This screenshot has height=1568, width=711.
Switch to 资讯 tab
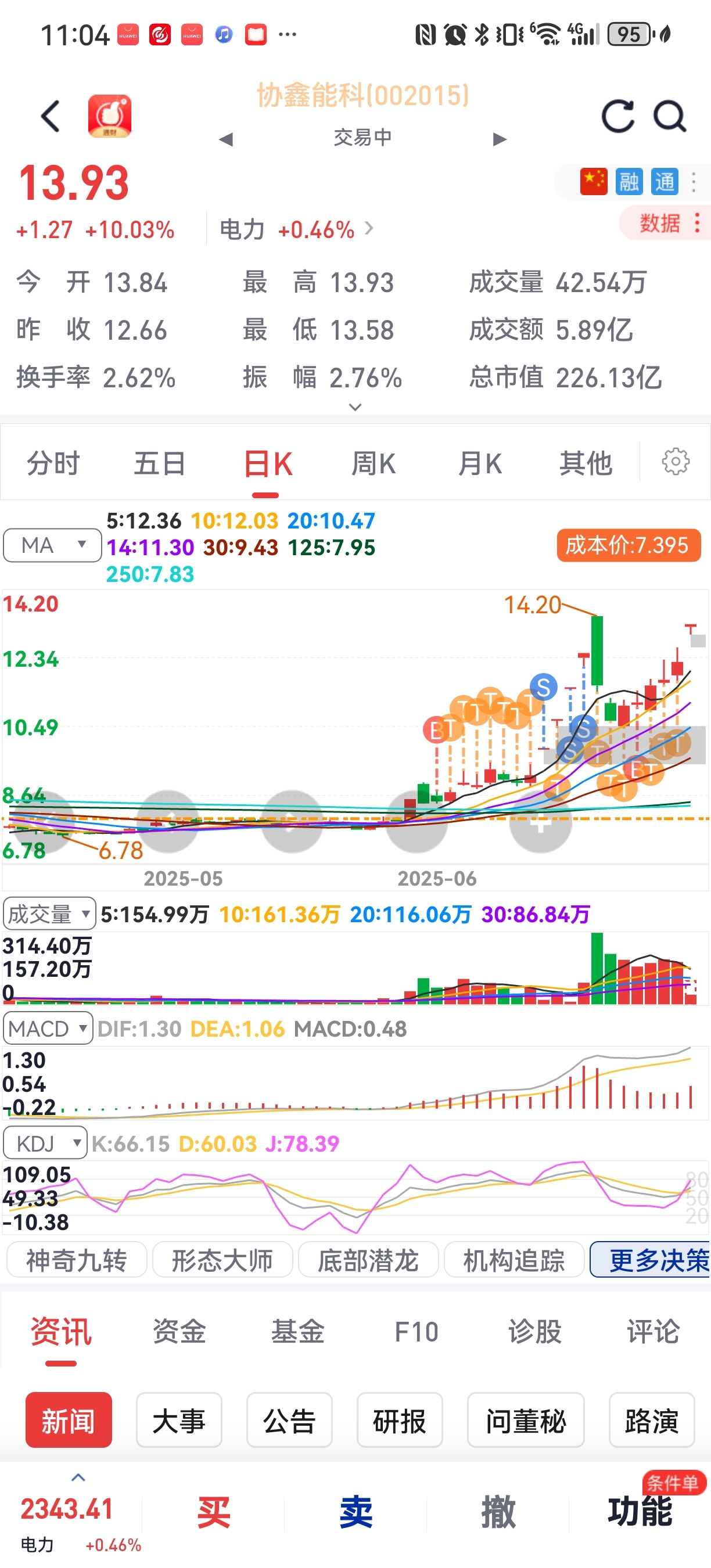[x=61, y=1331]
